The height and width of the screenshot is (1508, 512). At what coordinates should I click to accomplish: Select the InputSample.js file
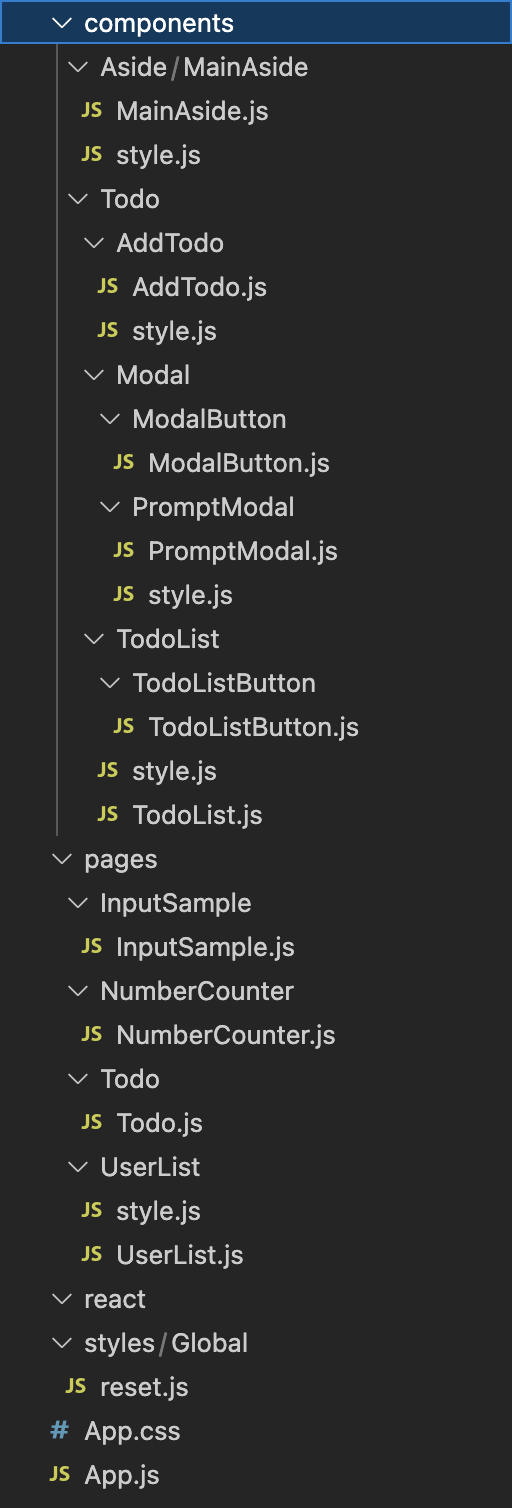[205, 947]
